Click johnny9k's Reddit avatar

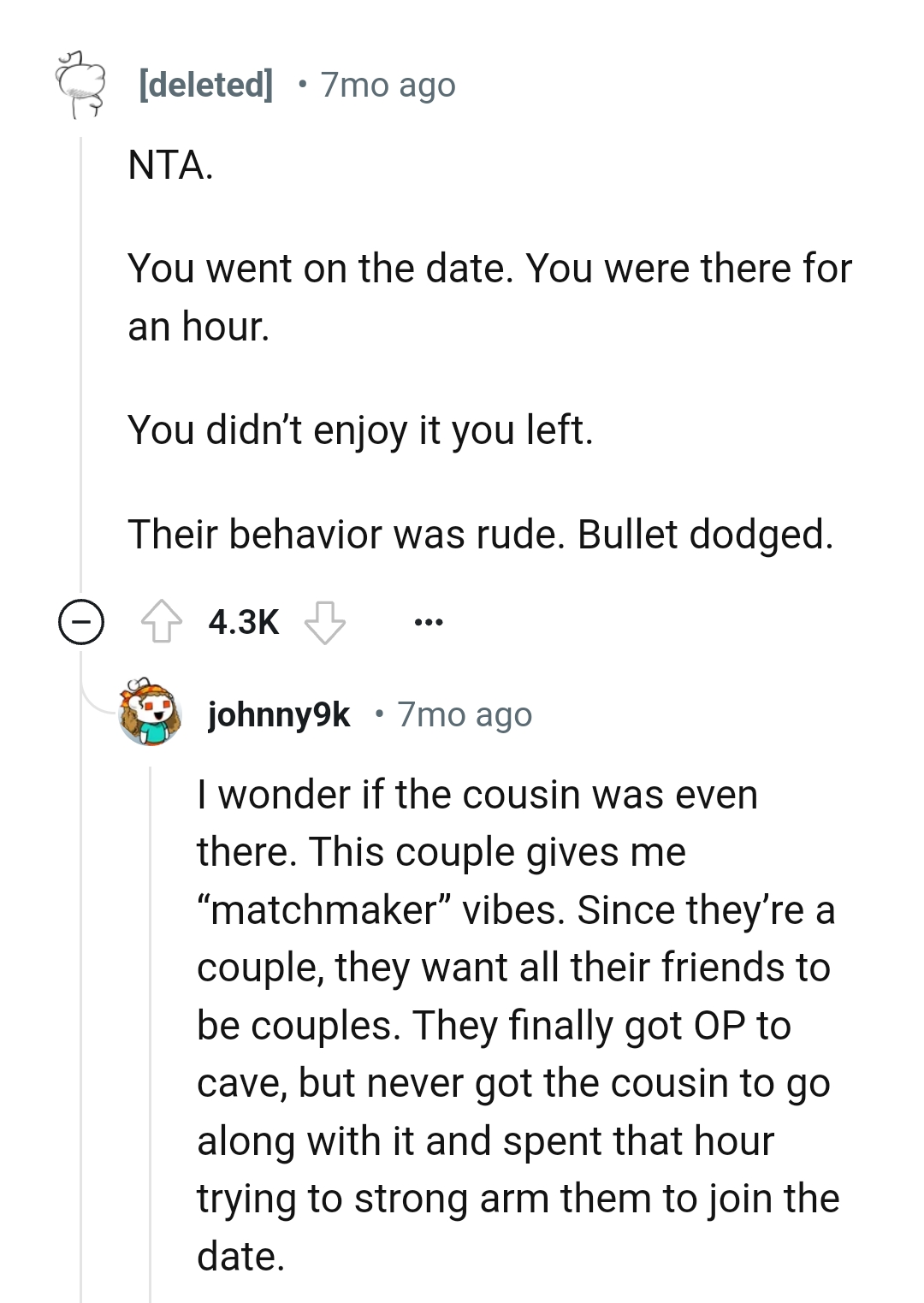click(150, 713)
